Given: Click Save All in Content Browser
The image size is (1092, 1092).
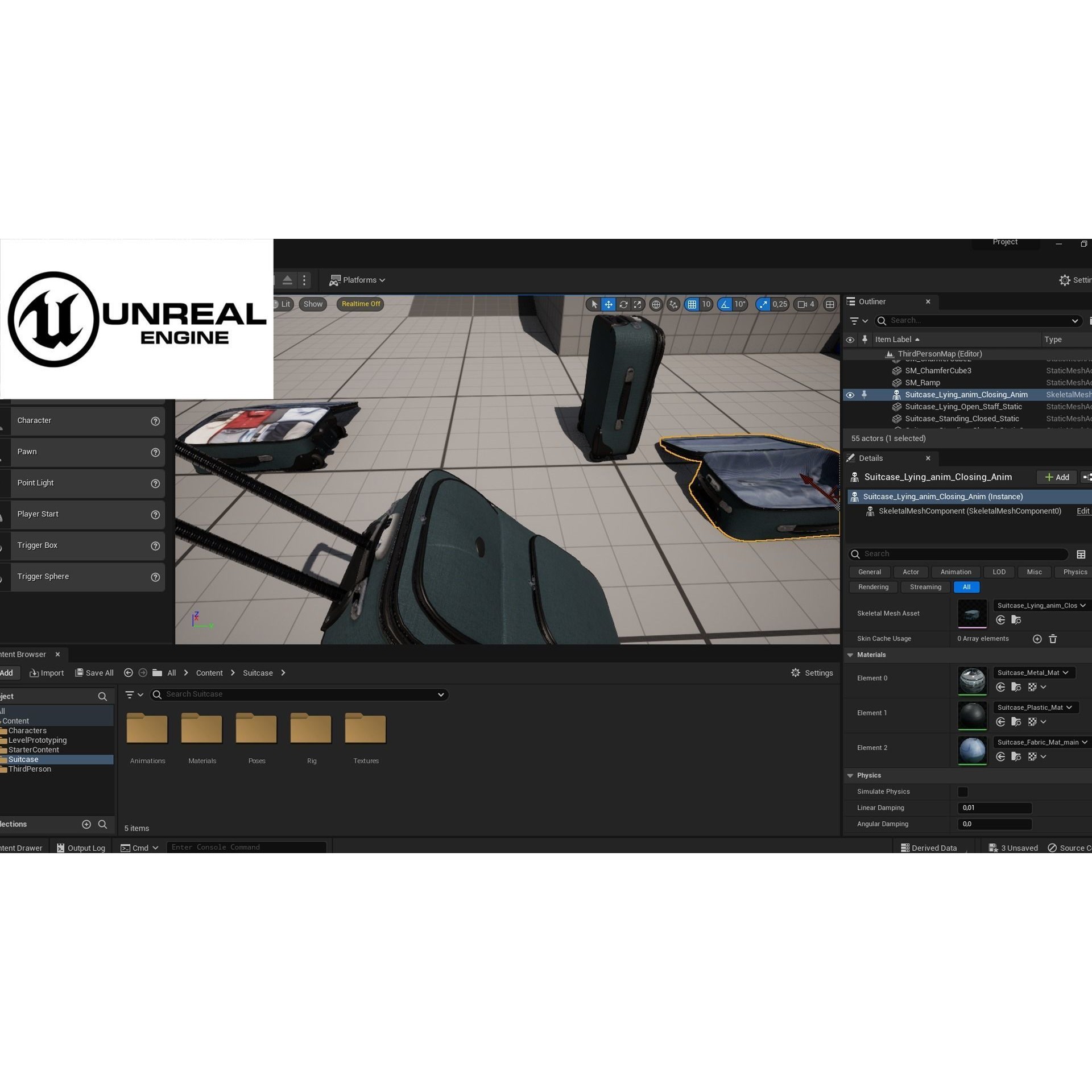Looking at the screenshot, I should (94, 673).
